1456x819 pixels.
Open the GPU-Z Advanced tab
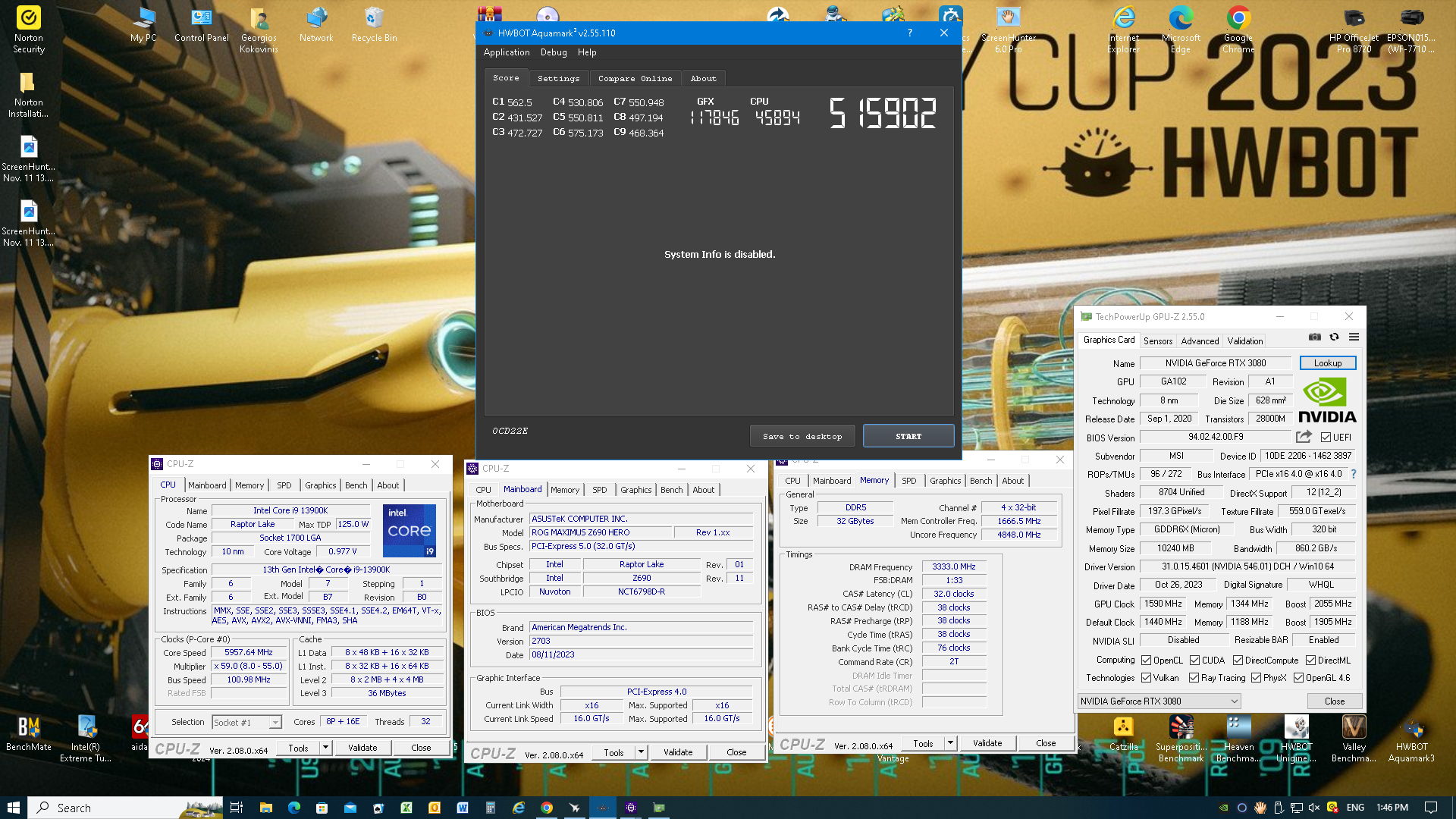pyautogui.click(x=1200, y=341)
